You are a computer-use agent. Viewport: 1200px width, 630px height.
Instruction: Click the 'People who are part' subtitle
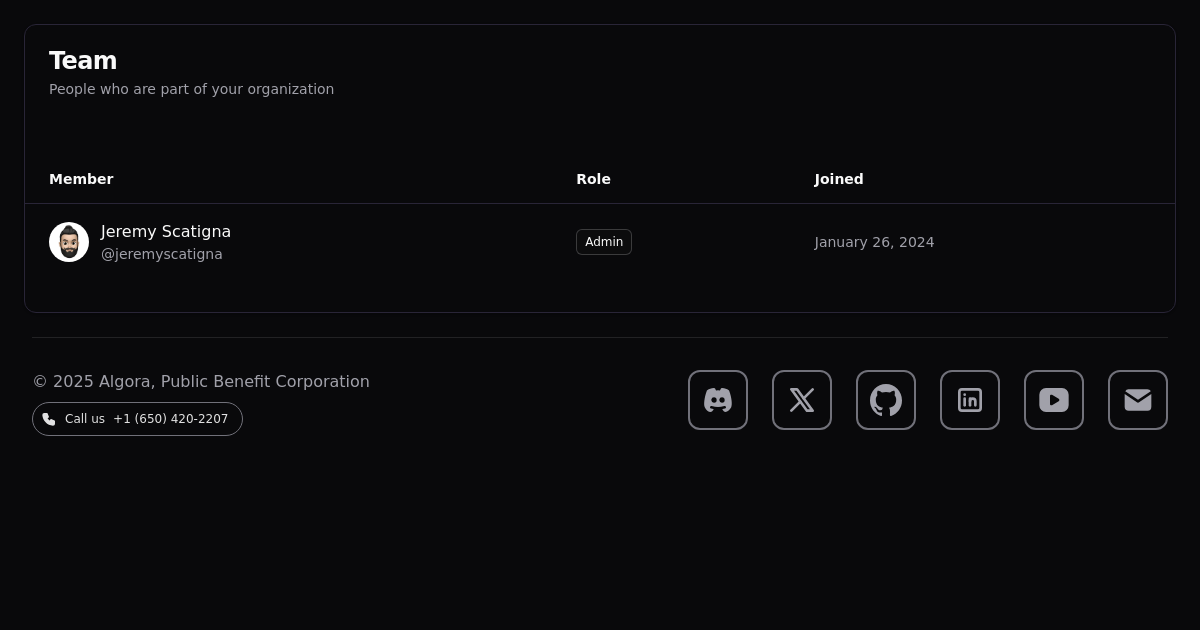coord(191,89)
